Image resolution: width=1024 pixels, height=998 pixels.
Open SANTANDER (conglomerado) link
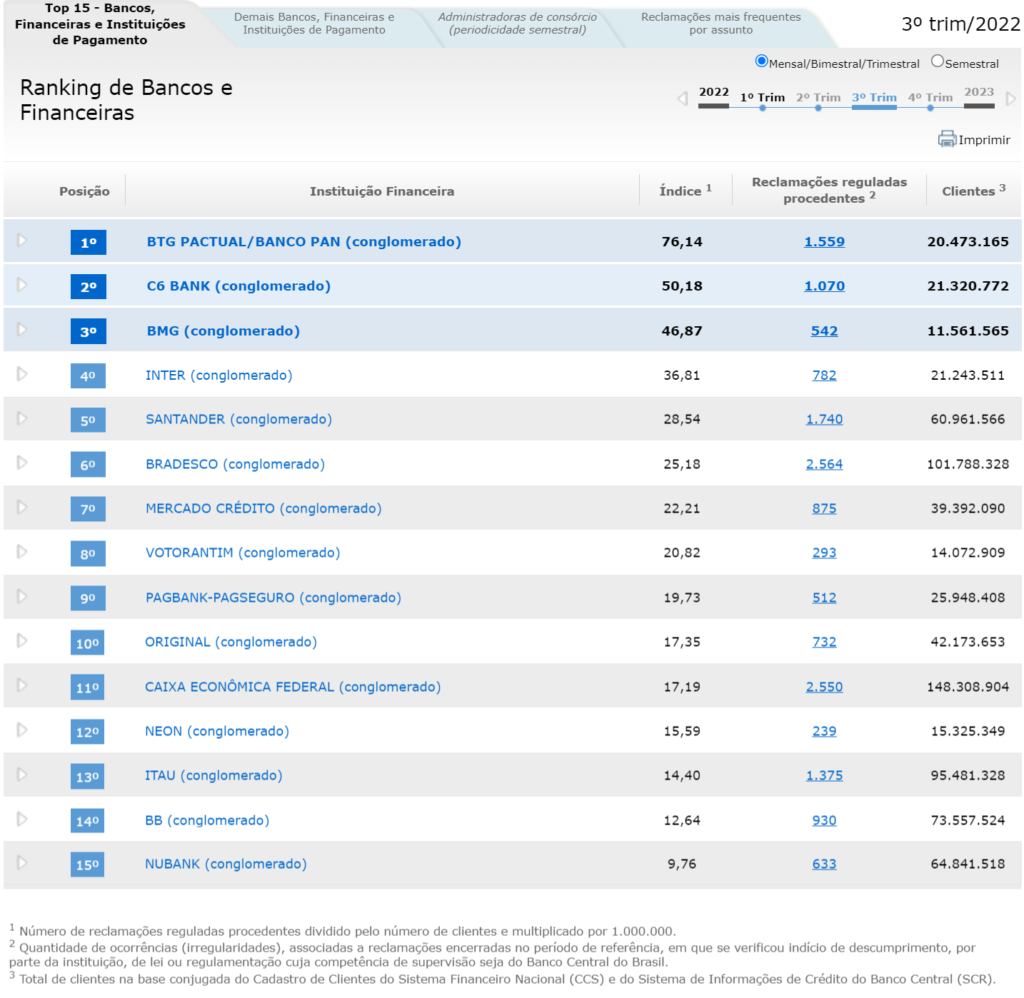pyautogui.click(x=238, y=419)
